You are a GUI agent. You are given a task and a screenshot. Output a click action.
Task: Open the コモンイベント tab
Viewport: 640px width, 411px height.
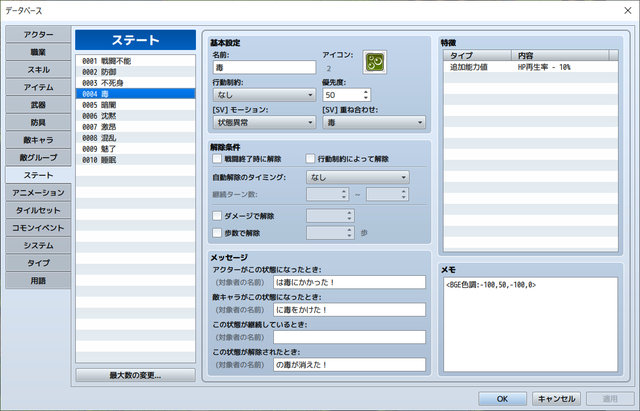[x=38, y=228]
